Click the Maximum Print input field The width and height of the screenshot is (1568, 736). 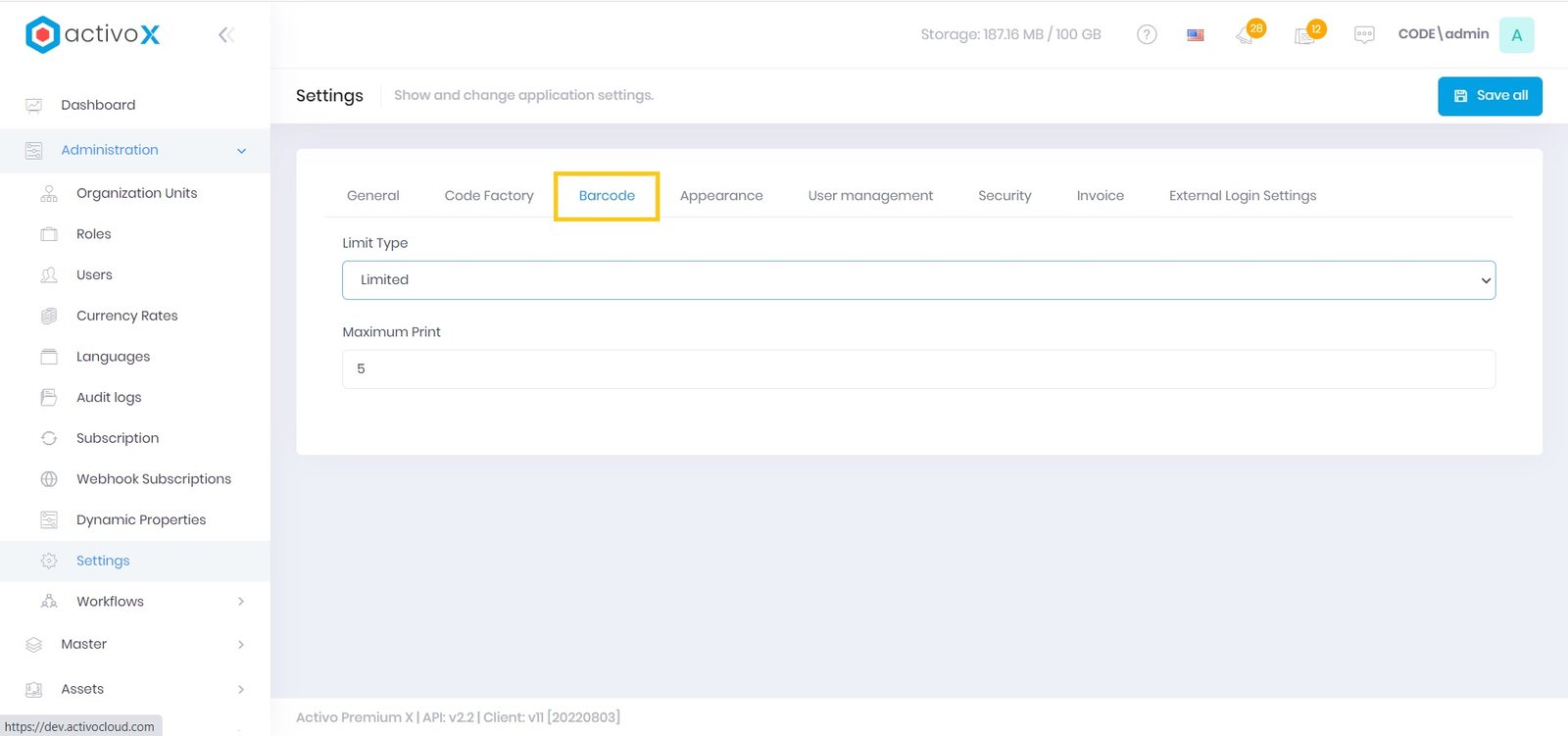918,369
